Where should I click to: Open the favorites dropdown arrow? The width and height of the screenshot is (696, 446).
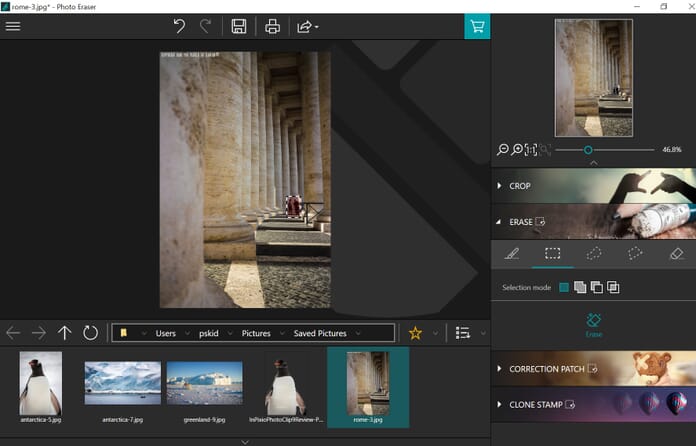(x=435, y=333)
